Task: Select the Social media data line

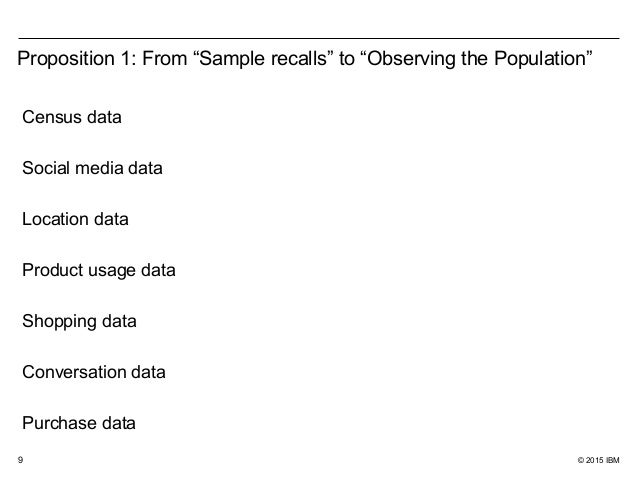Action: [x=92, y=168]
